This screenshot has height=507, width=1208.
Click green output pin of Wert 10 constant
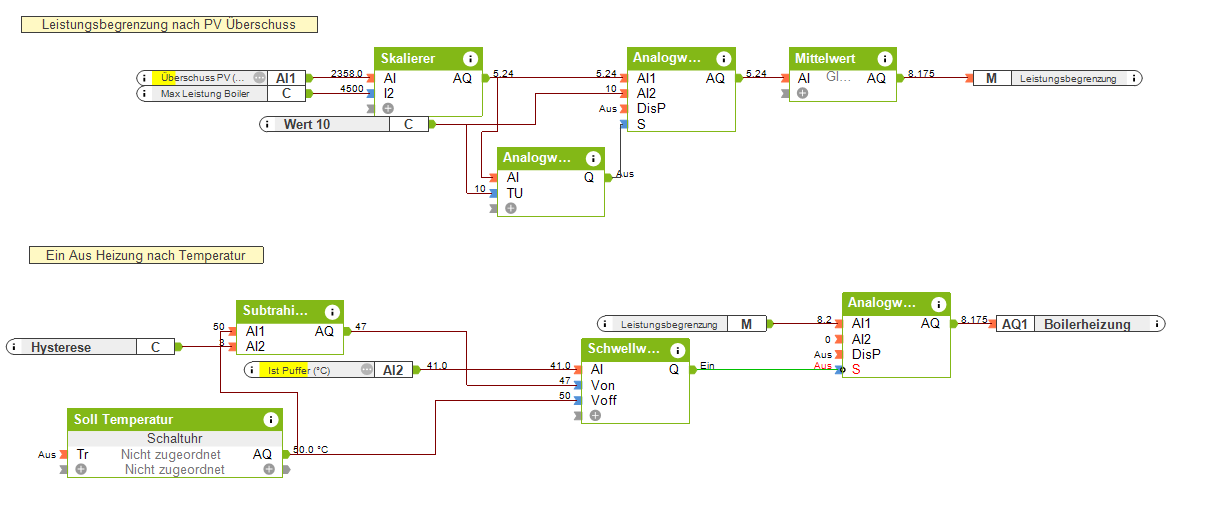[x=433, y=124]
